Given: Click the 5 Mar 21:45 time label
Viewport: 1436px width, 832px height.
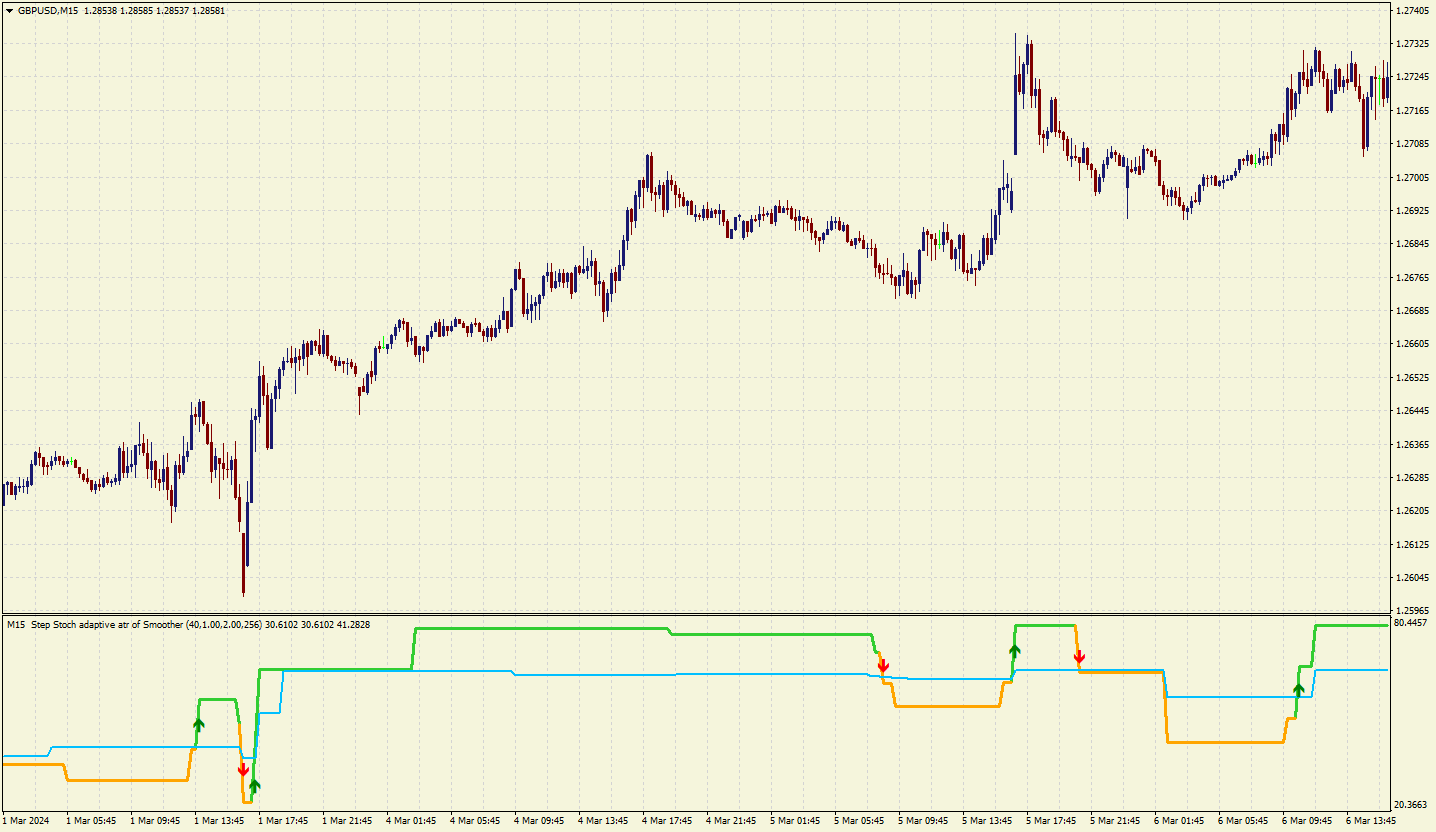Looking at the screenshot, I should 1113,821.
